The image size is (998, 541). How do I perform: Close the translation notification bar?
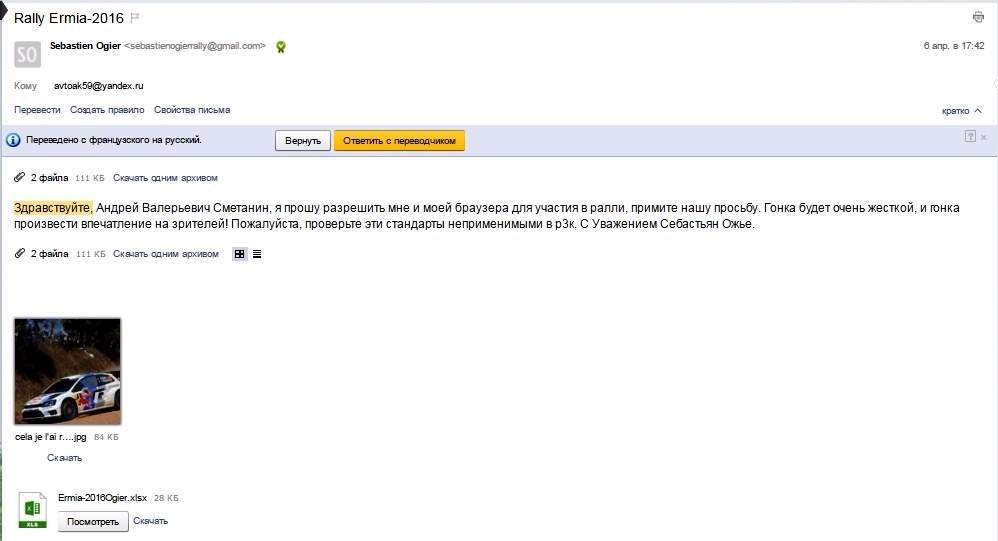[x=984, y=137]
